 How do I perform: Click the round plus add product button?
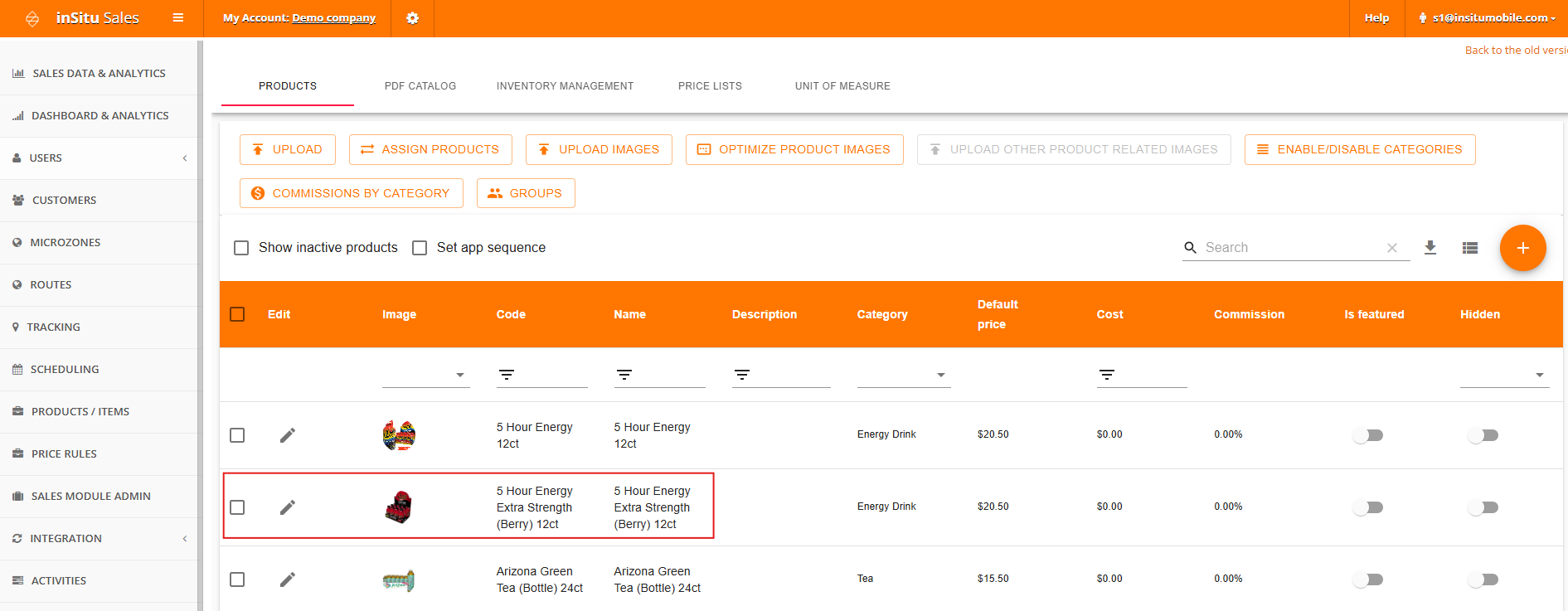pyautogui.click(x=1523, y=248)
